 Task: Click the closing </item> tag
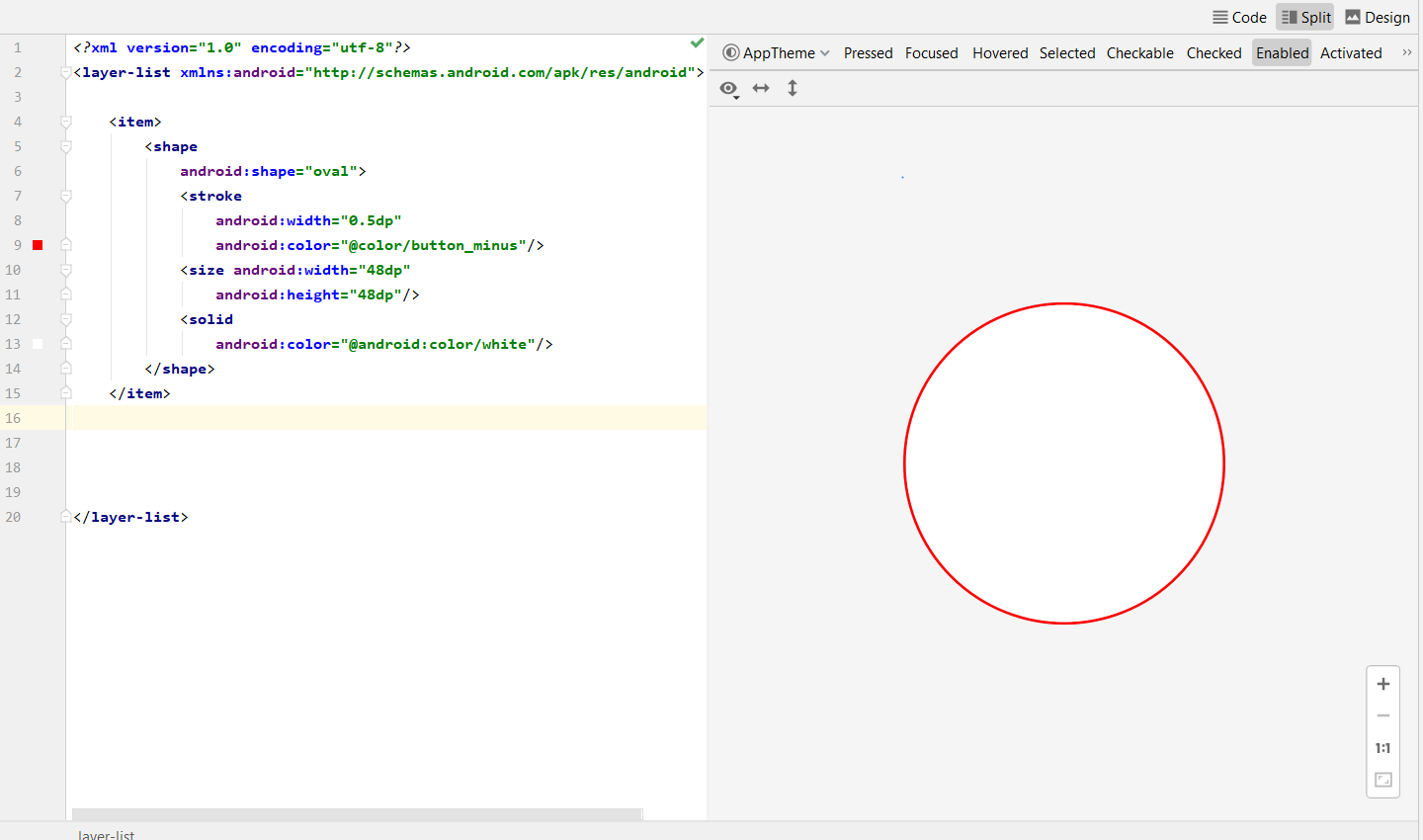139,393
